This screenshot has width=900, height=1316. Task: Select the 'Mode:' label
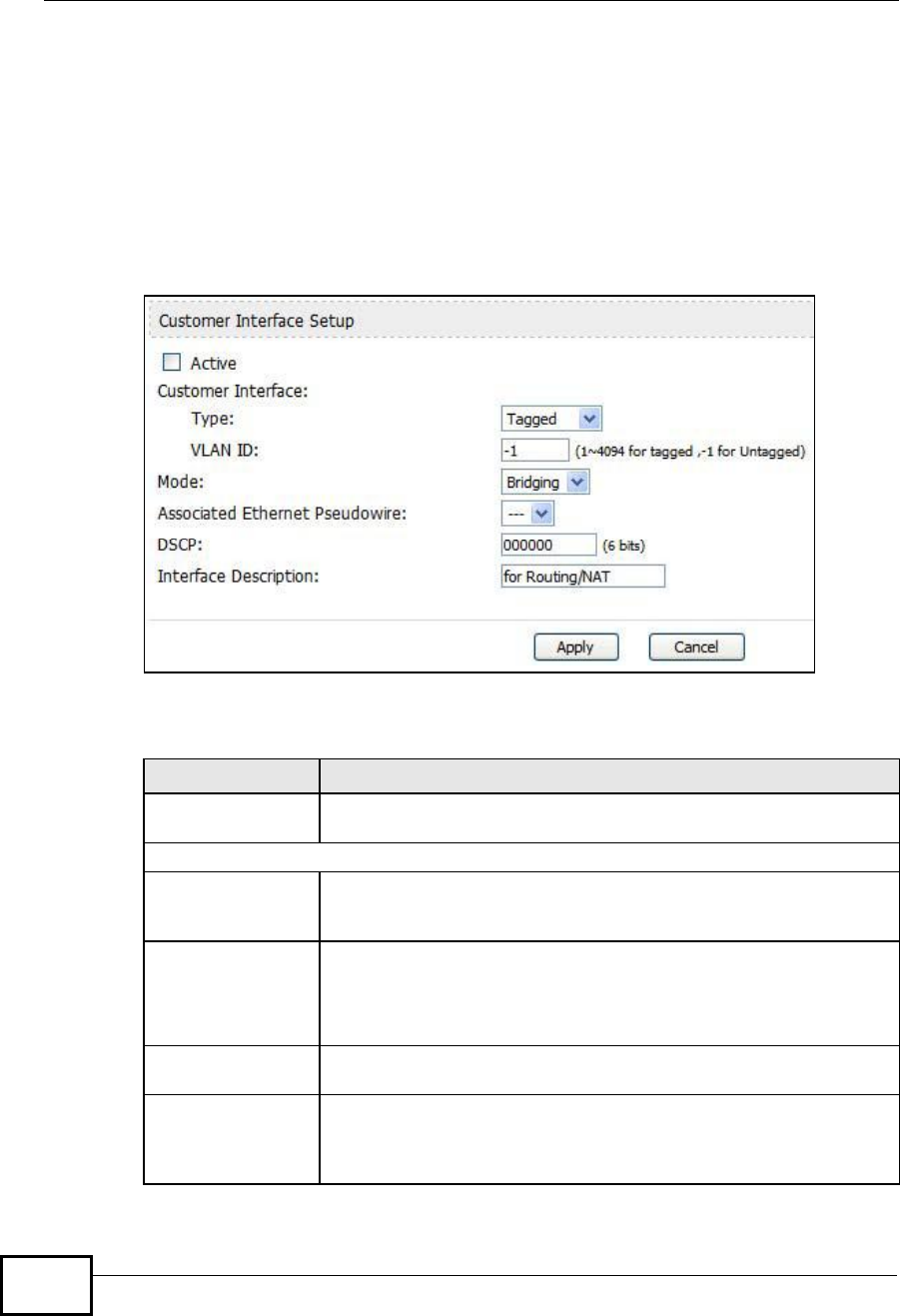pyautogui.click(x=180, y=482)
